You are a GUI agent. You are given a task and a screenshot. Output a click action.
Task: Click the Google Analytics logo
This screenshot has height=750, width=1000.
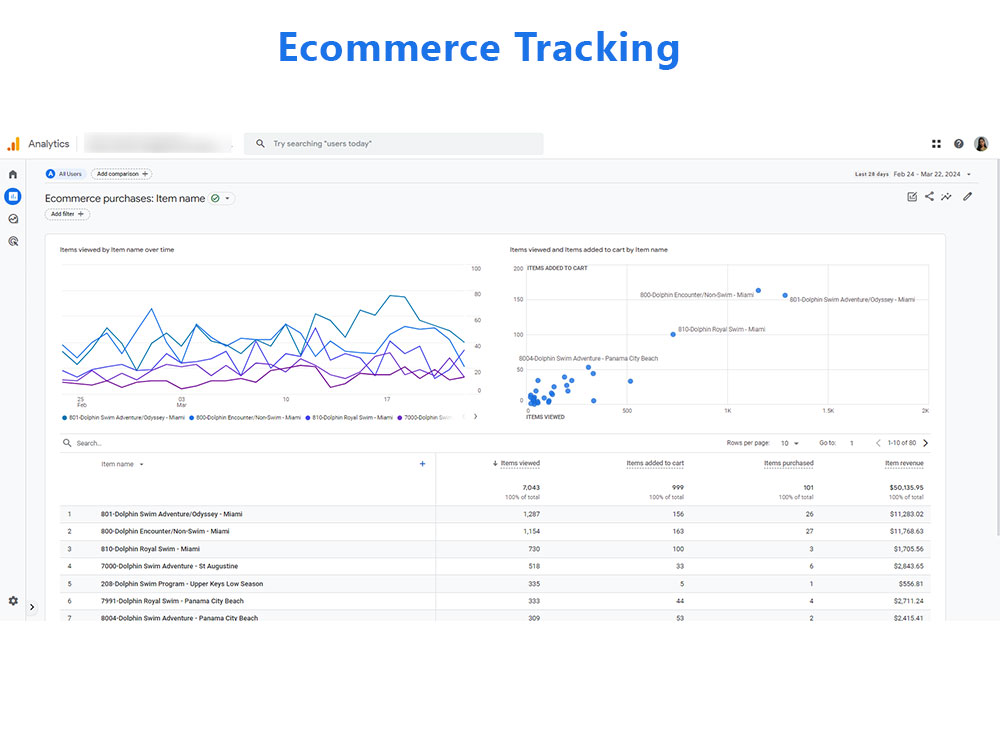(x=13, y=143)
